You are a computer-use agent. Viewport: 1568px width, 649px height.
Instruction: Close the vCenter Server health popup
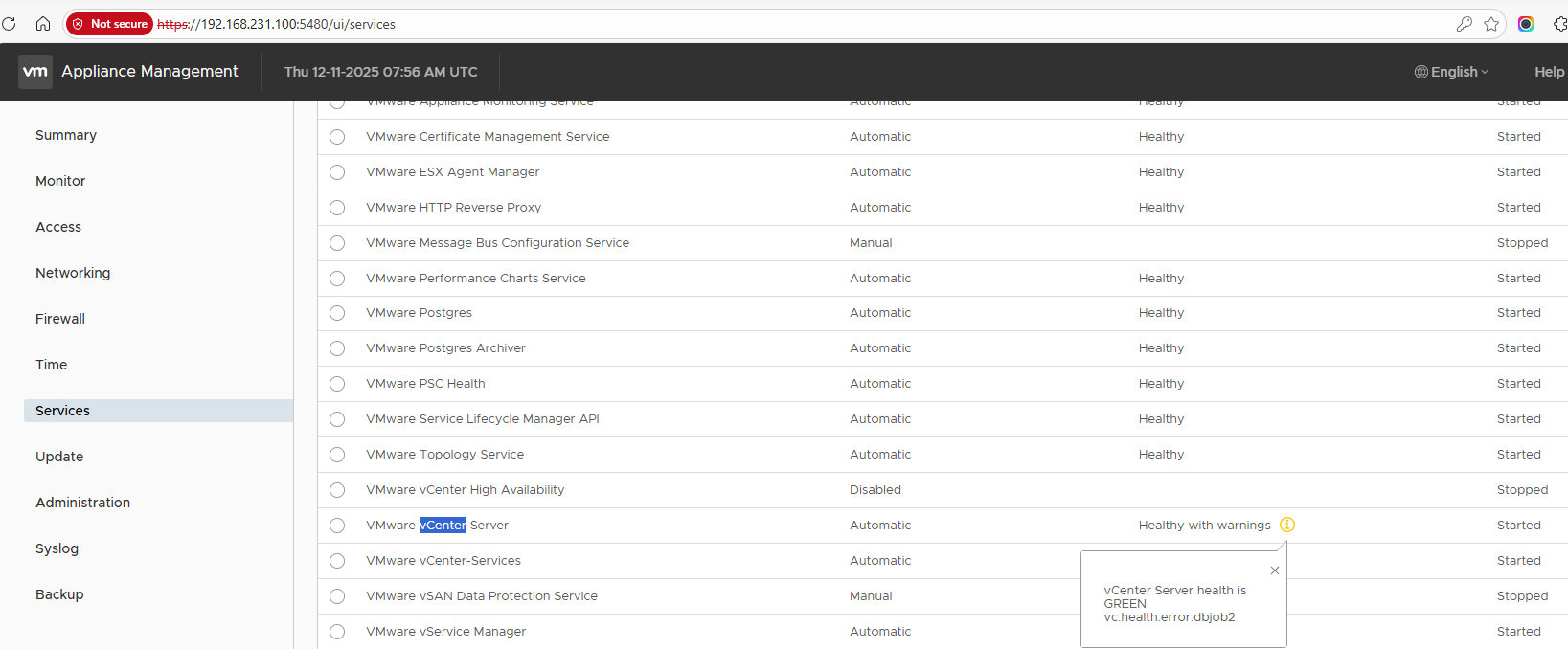[x=1275, y=571]
